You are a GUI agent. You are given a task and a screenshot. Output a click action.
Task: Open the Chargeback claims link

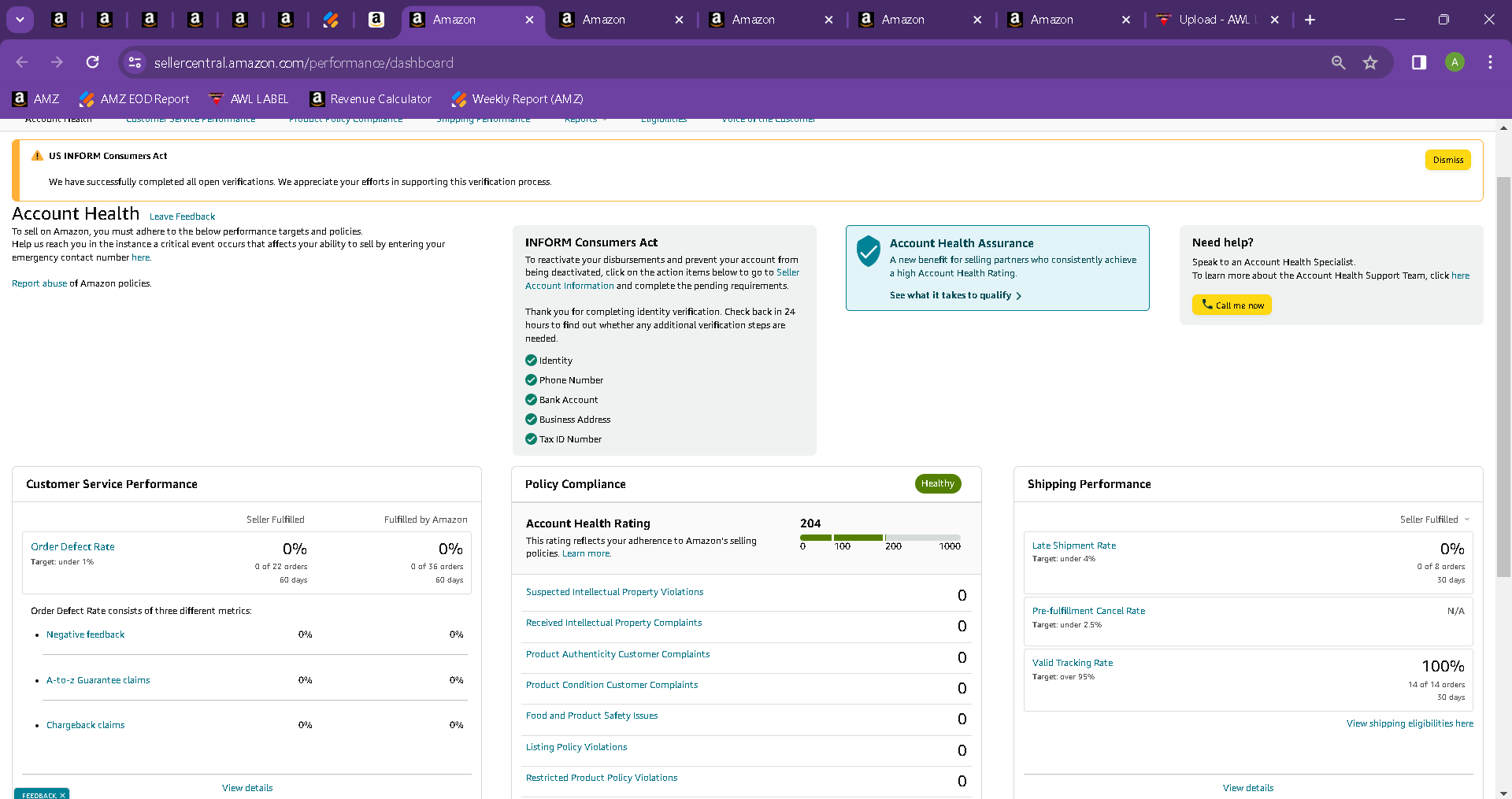coord(85,725)
